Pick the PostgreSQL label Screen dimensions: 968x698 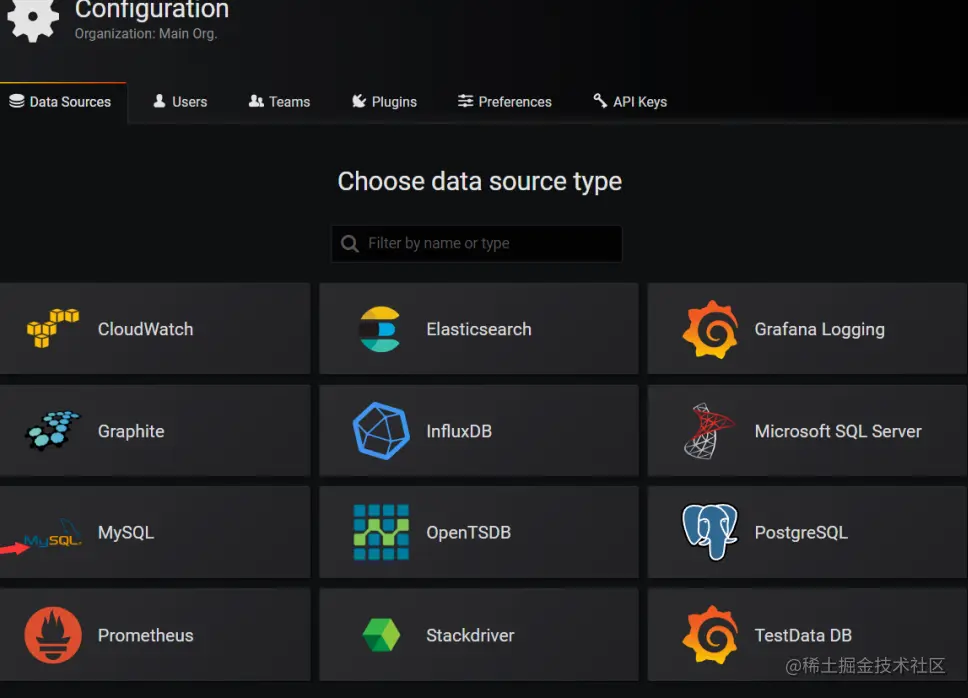801,533
